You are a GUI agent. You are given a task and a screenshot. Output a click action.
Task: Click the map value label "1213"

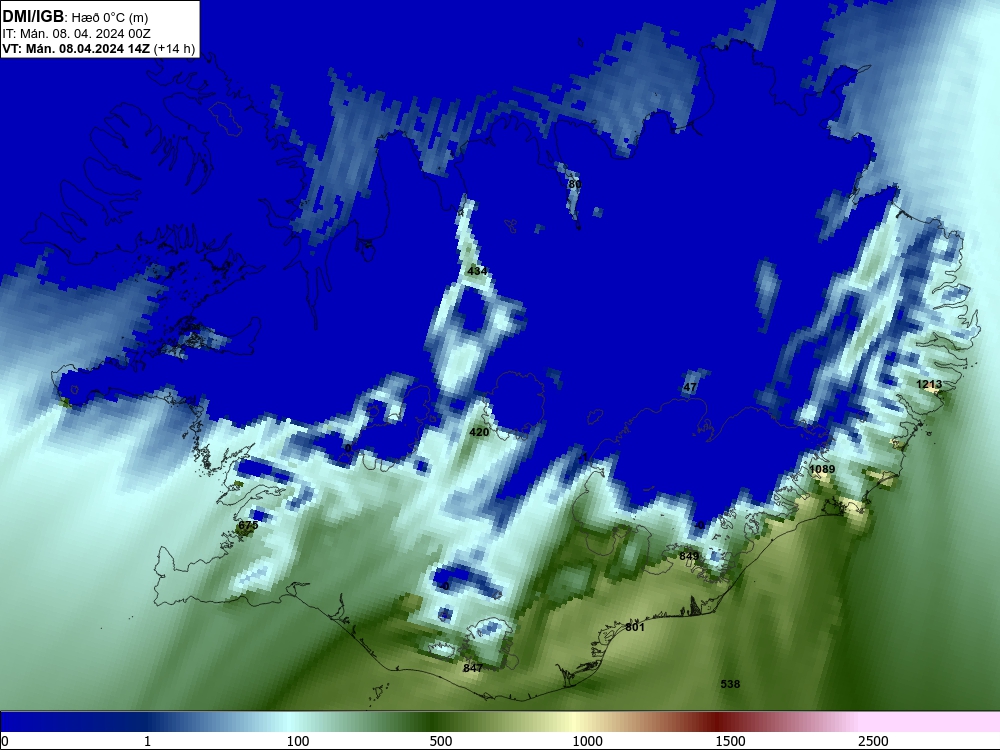tap(929, 384)
